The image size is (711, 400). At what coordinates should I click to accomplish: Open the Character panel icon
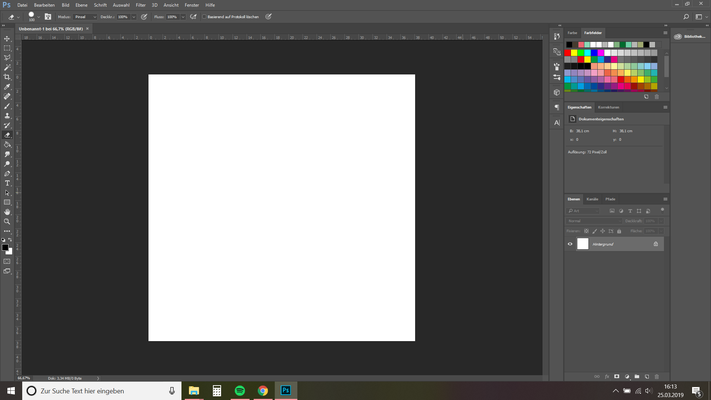pyautogui.click(x=557, y=122)
